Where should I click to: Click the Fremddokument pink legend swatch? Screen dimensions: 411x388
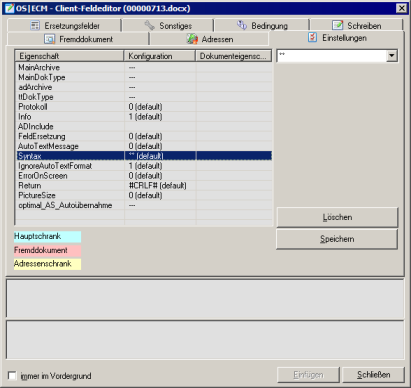coord(47,250)
